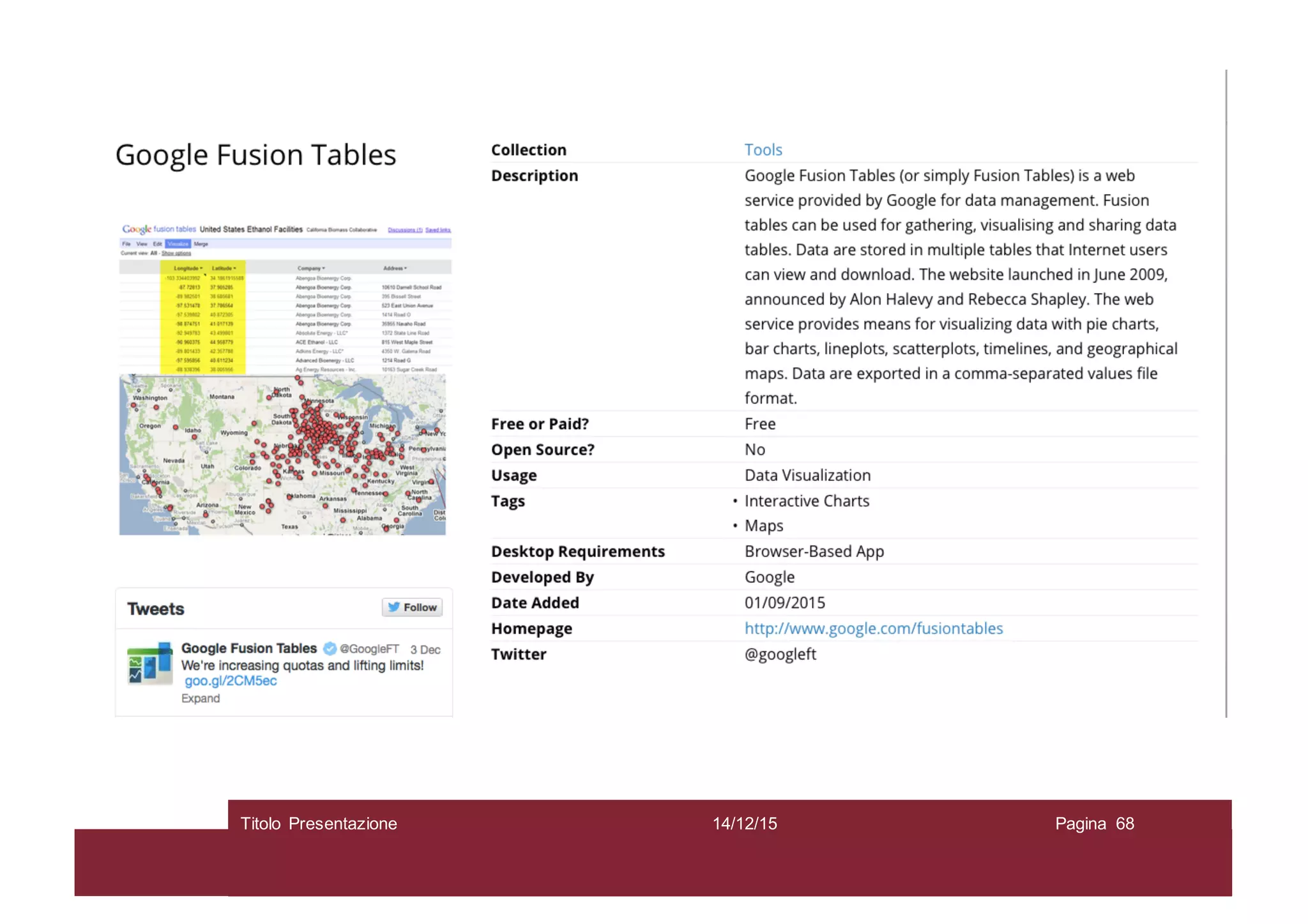Open the Merge menu
Screen dimensions: 1308x924
coord(201,244)
